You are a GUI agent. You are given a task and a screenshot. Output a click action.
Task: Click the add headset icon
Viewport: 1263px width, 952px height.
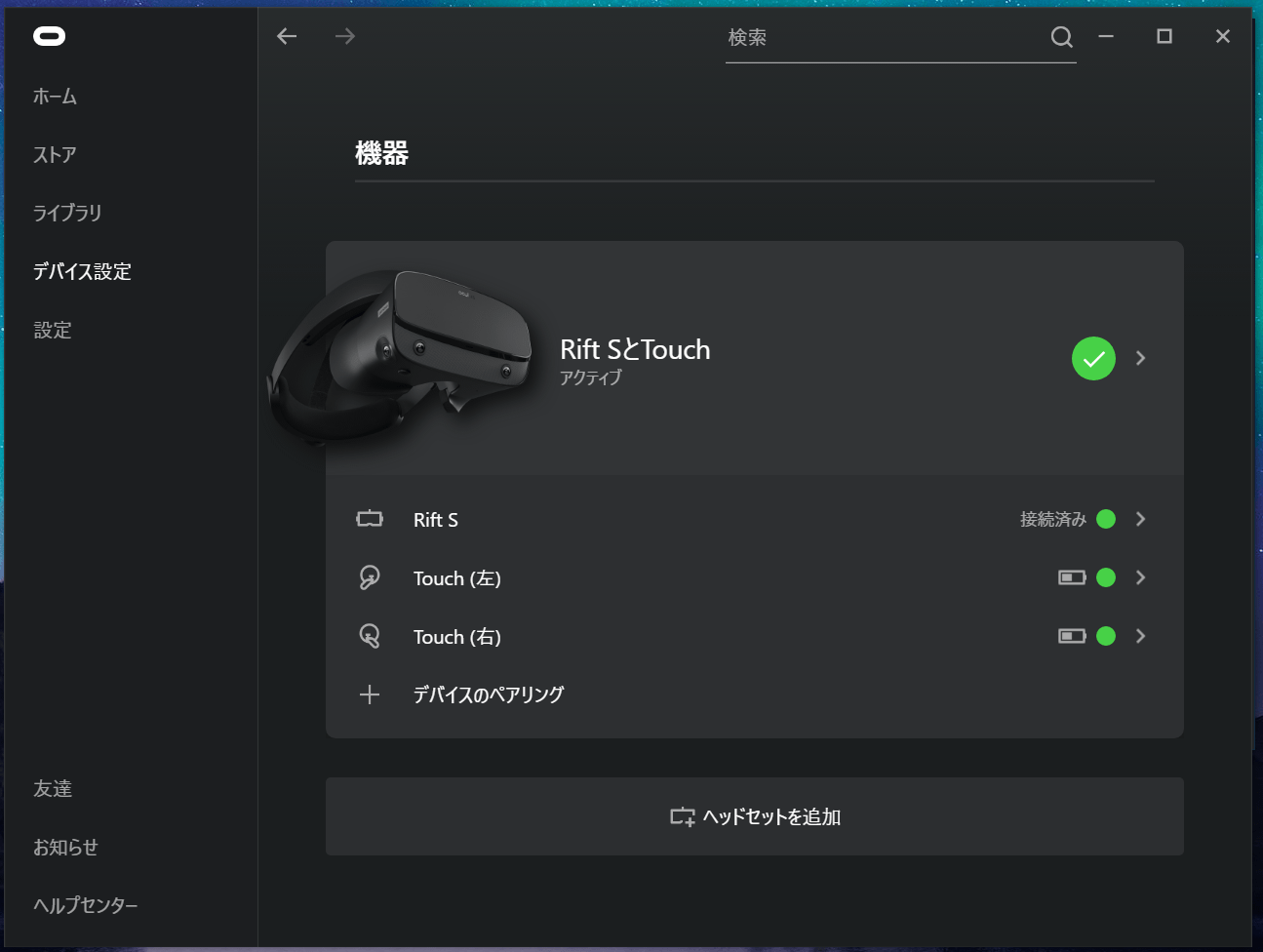tap(683, 816)
